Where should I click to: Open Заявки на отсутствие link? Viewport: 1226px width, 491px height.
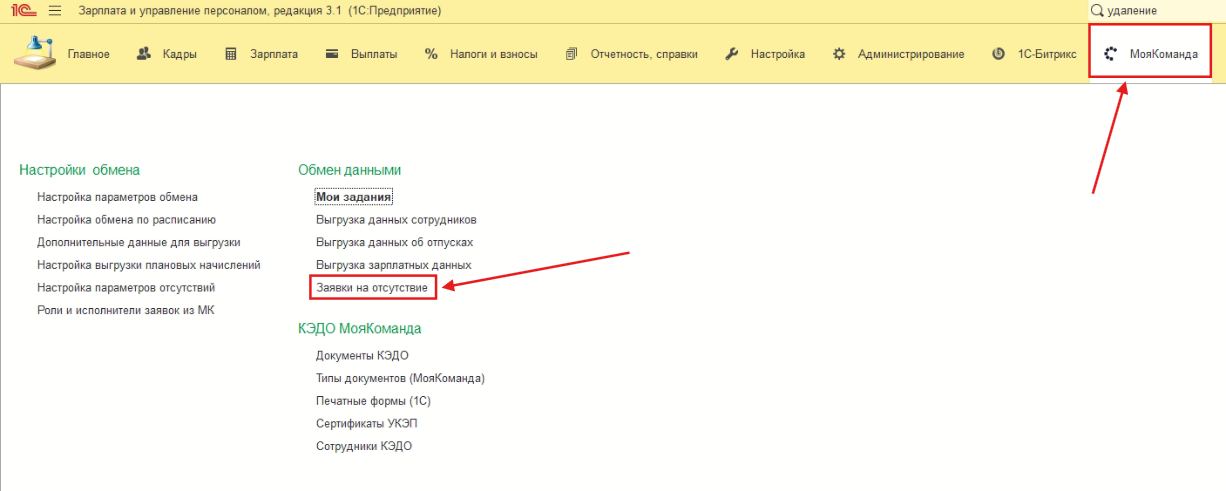pyautogui.click(x=372, y=287)
